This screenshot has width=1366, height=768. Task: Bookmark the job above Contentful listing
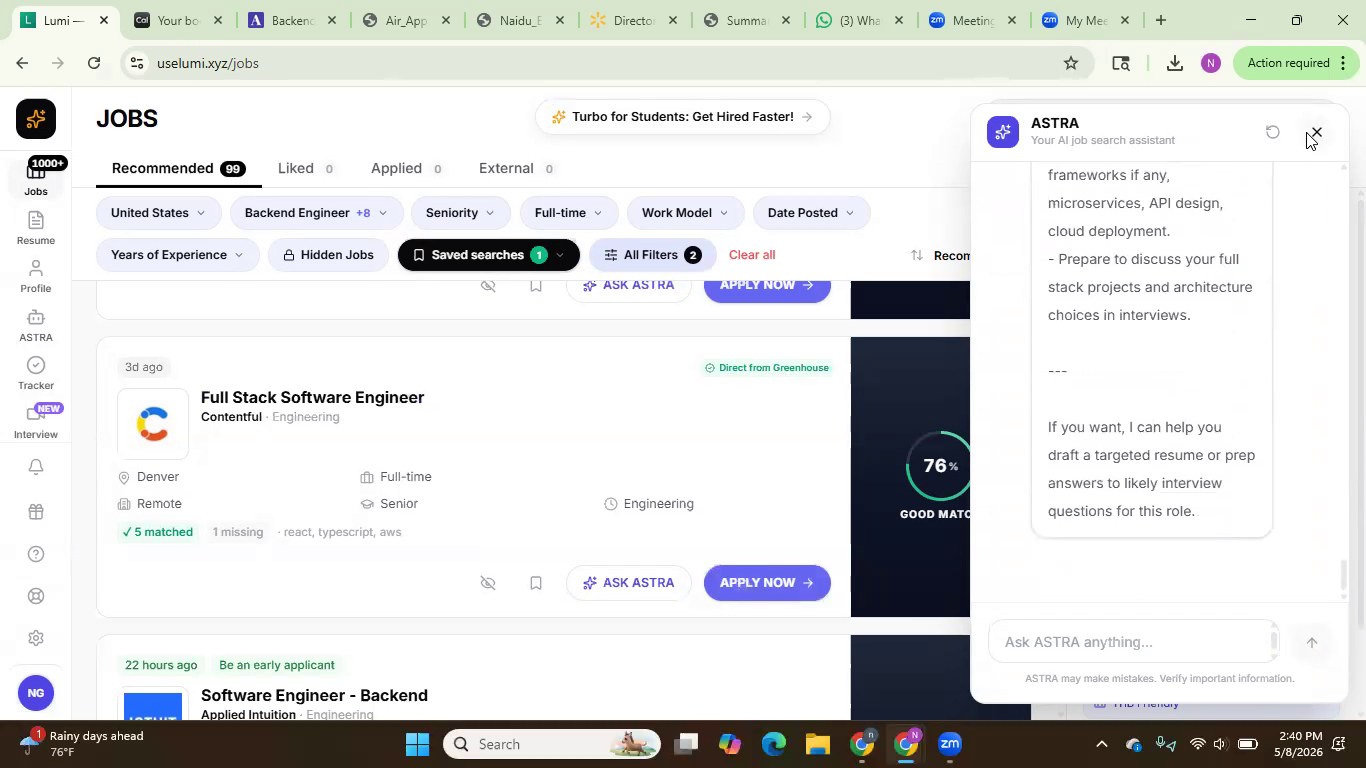click(x=536, y=286)
